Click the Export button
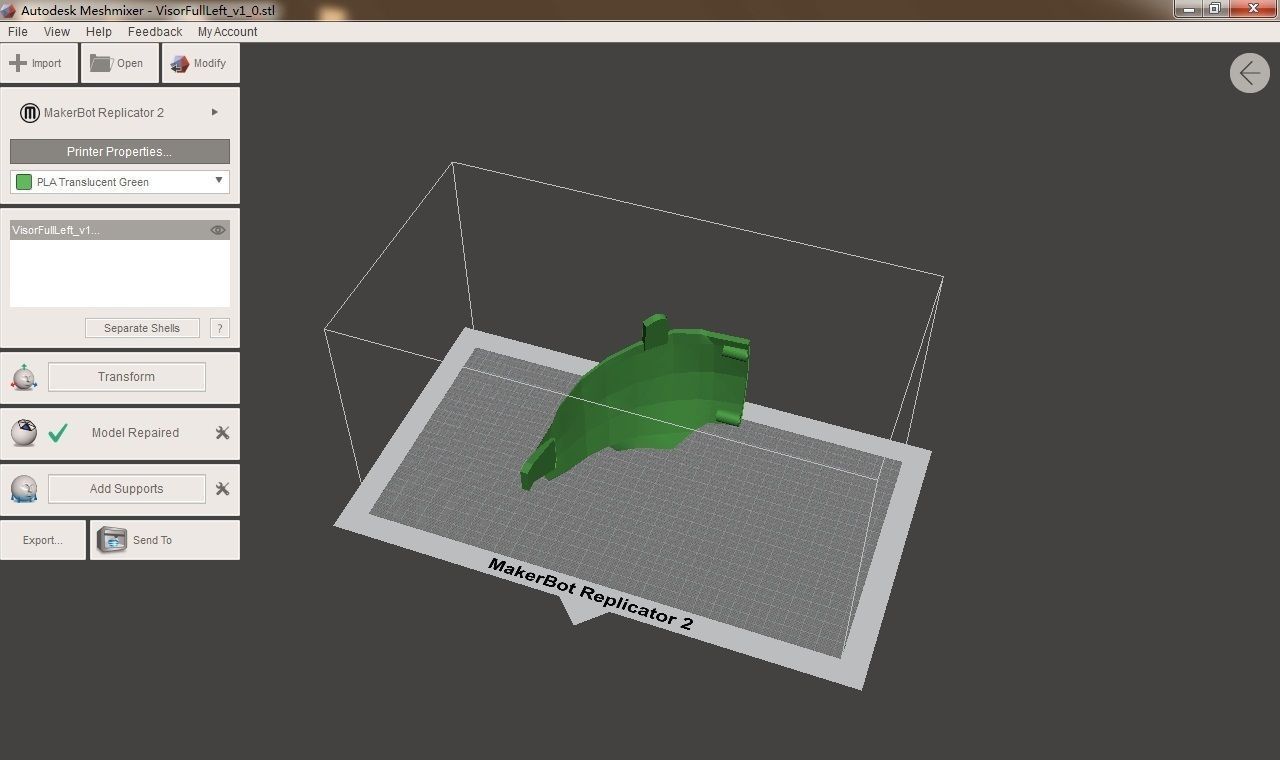The width and height of the screenshot is (1280, 760). (43, 540)
